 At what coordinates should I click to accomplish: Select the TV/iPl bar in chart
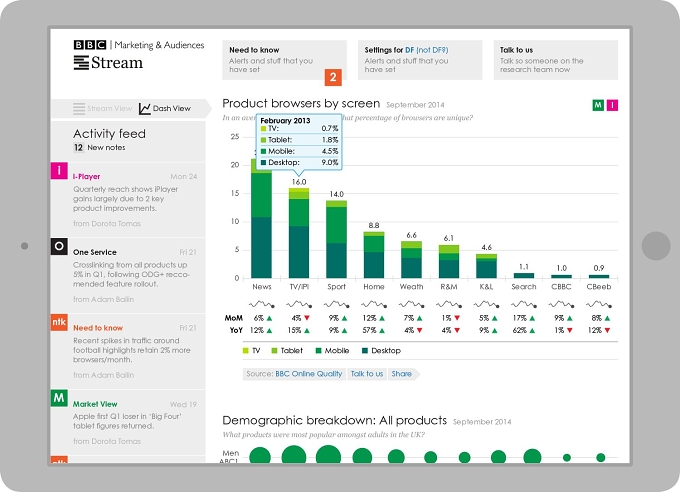(x=299, y=233)
